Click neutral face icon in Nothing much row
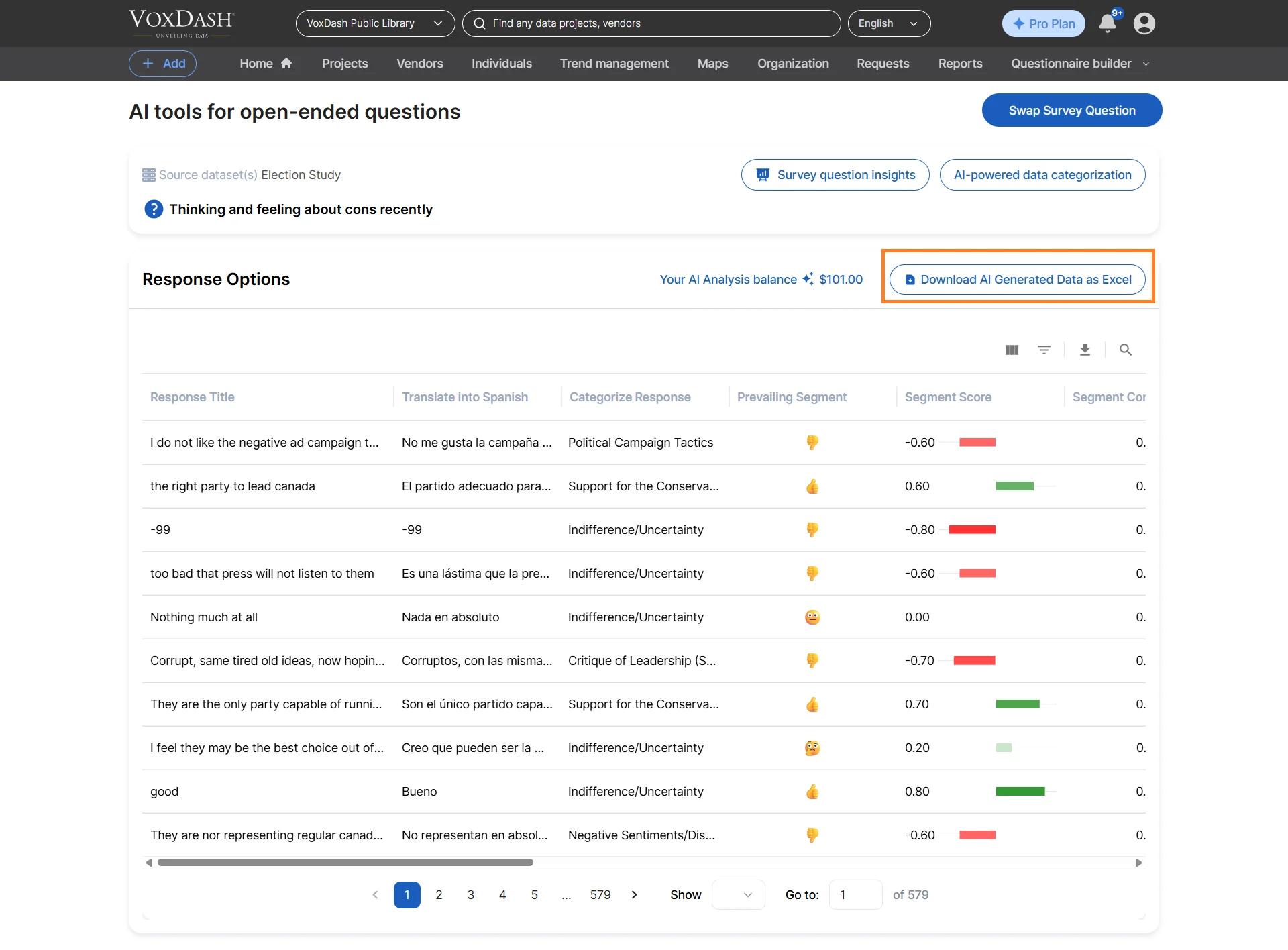Viewport: 1288px width, 950px height. click(x=812, y=617)
